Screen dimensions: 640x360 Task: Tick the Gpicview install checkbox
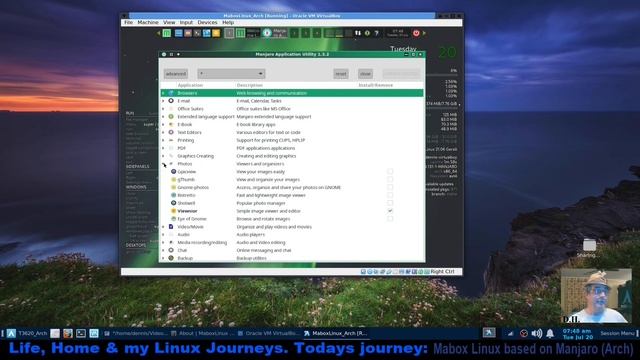pyautogui.click(x=390, y=172)
